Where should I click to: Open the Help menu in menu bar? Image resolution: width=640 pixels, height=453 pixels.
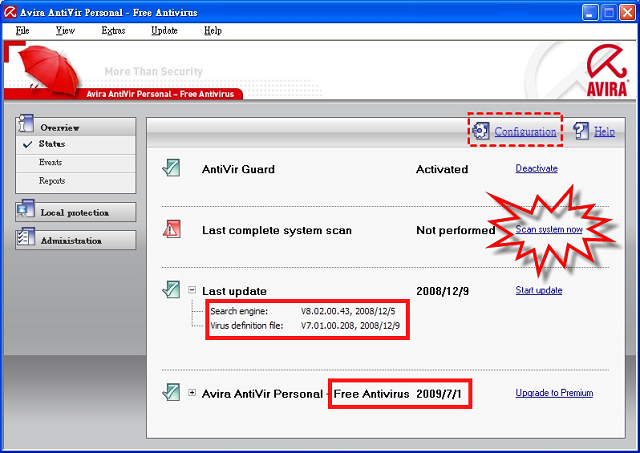(213, 31)
